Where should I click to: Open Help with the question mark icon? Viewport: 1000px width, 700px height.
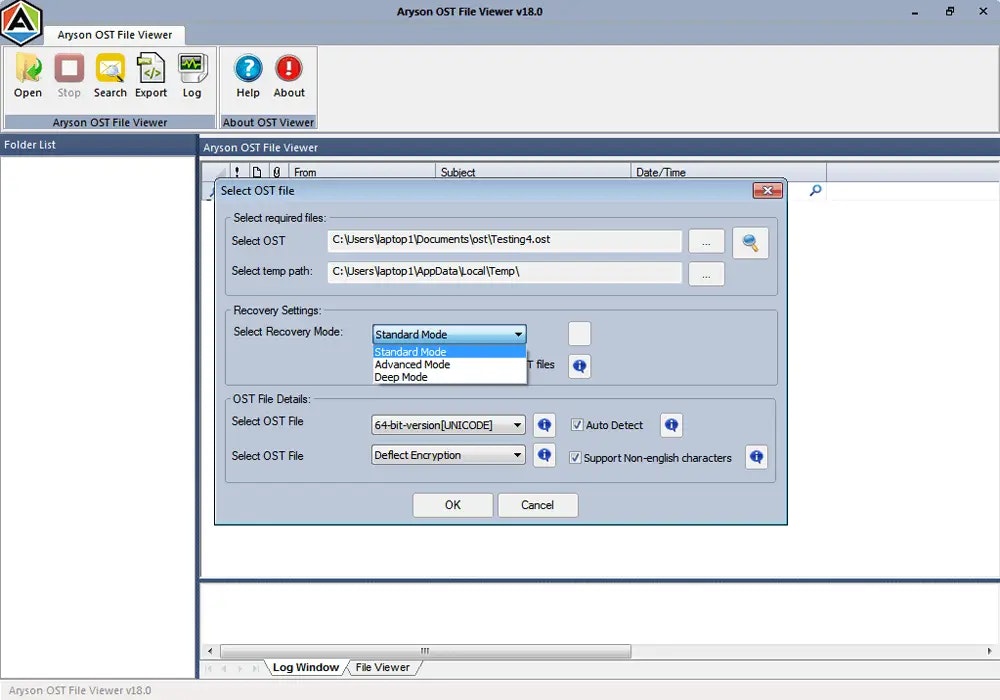pyautogui.click(x=248, y=77)
